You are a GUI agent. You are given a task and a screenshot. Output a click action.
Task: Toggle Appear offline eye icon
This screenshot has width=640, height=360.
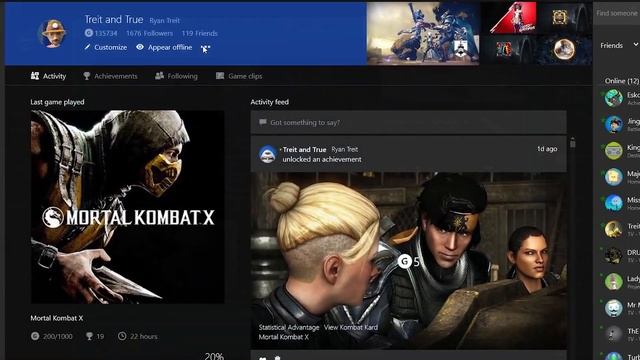[140, 47]
